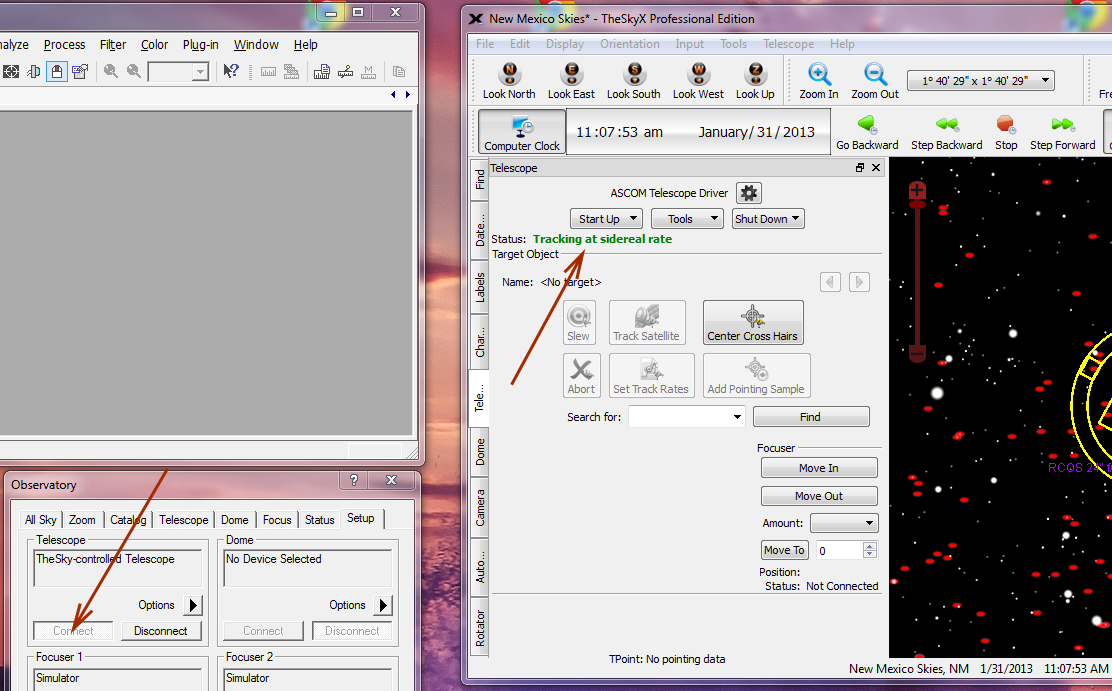
Task: Toggle the highlighted observatory dome toolbar icon
Action: pyautogui.click(x=57, y=72)
